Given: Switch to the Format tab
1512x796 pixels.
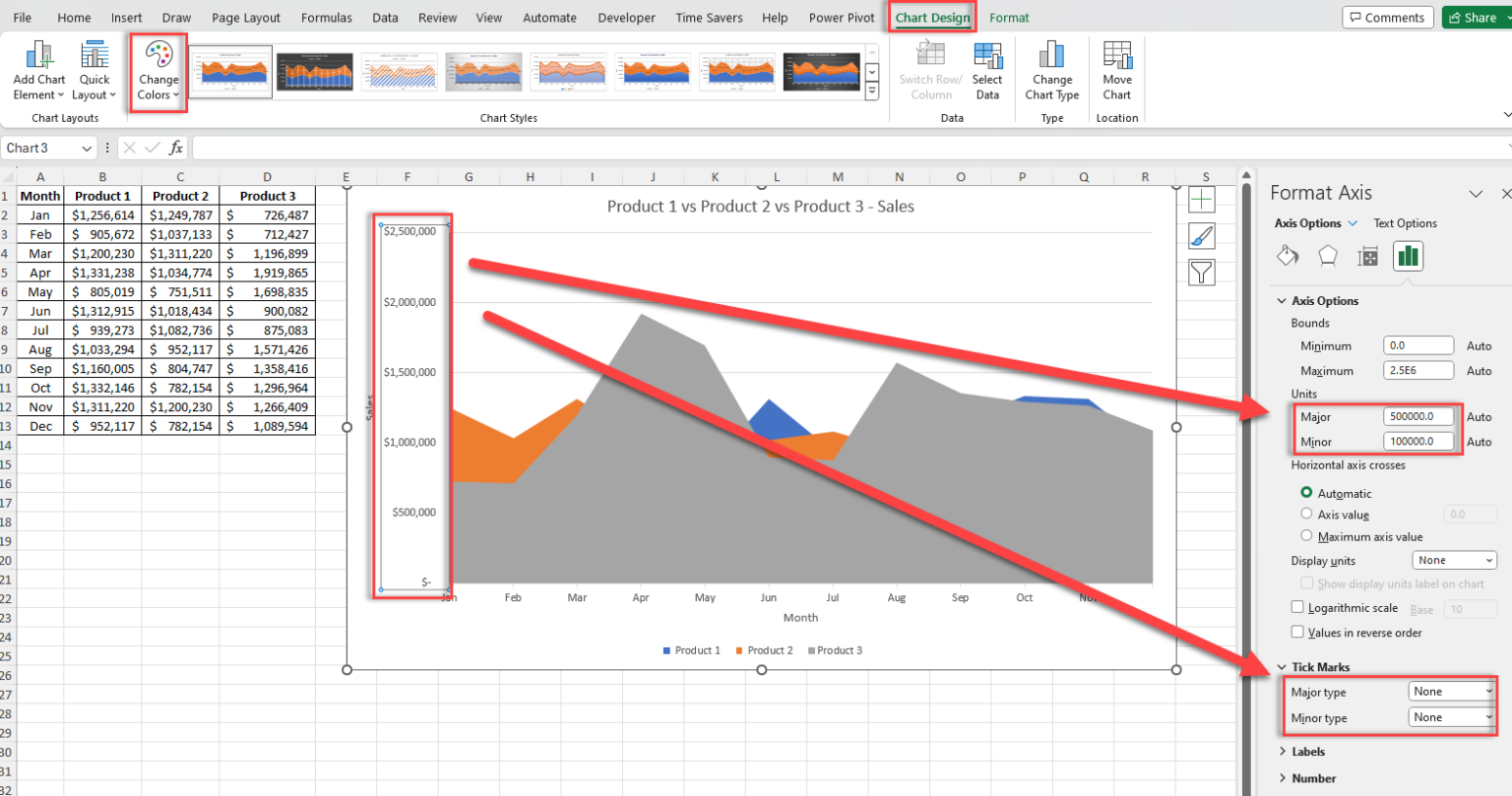Looking at the screenshot, I should [x=1009, y=18].
